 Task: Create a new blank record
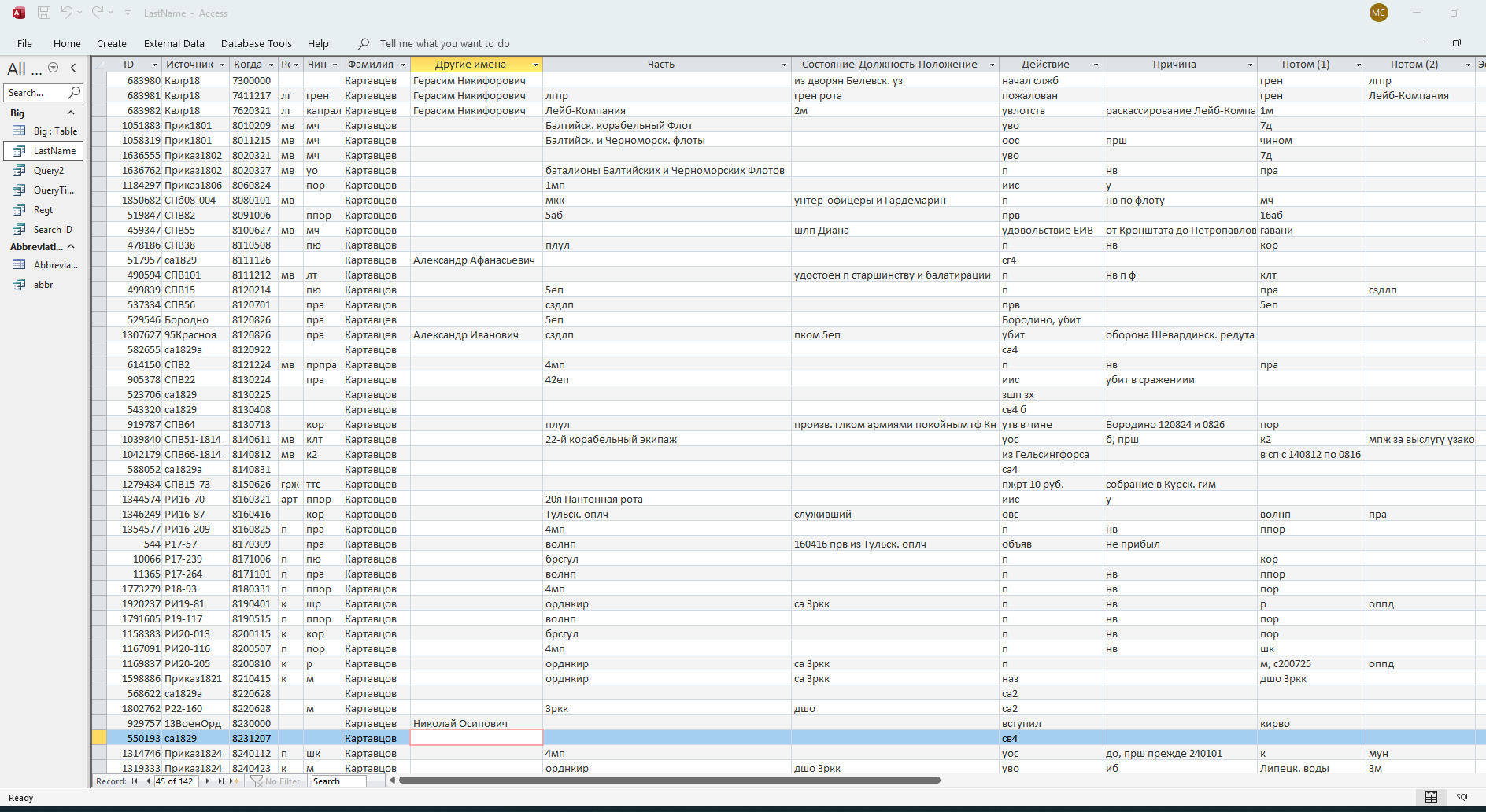pyautogui.click(x=234, y=781)
